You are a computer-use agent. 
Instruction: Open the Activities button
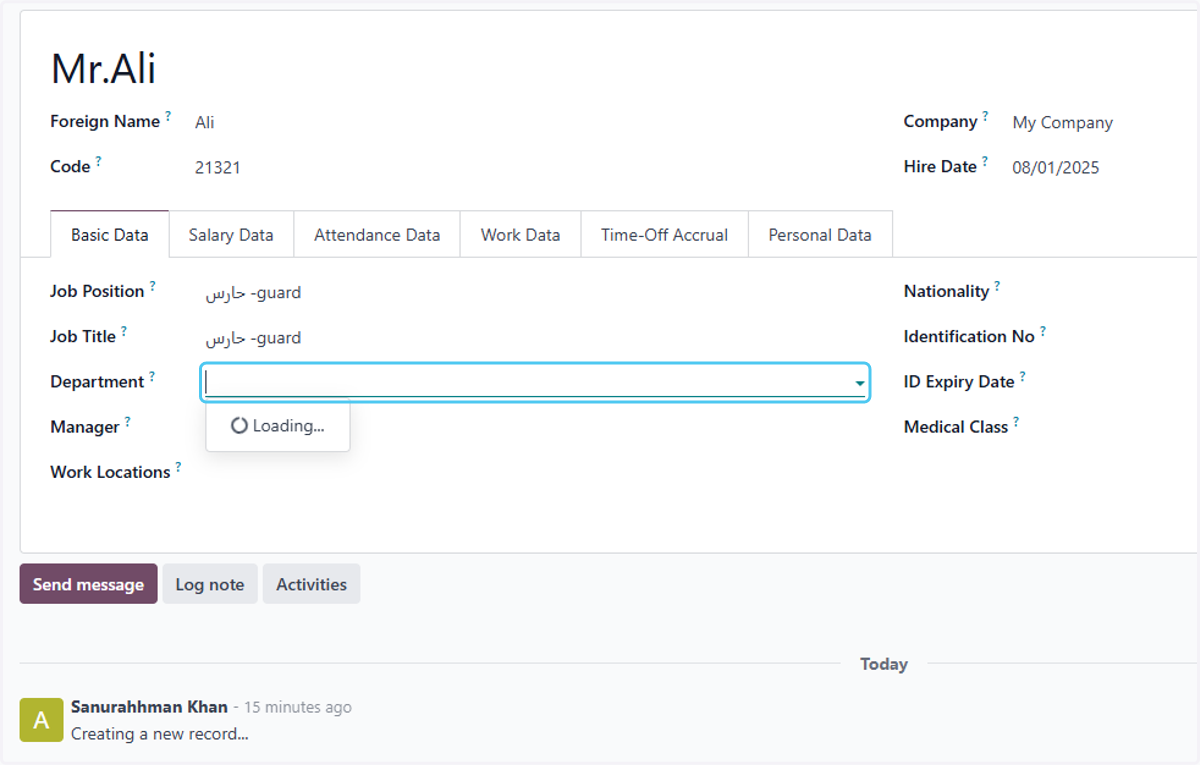311,584
